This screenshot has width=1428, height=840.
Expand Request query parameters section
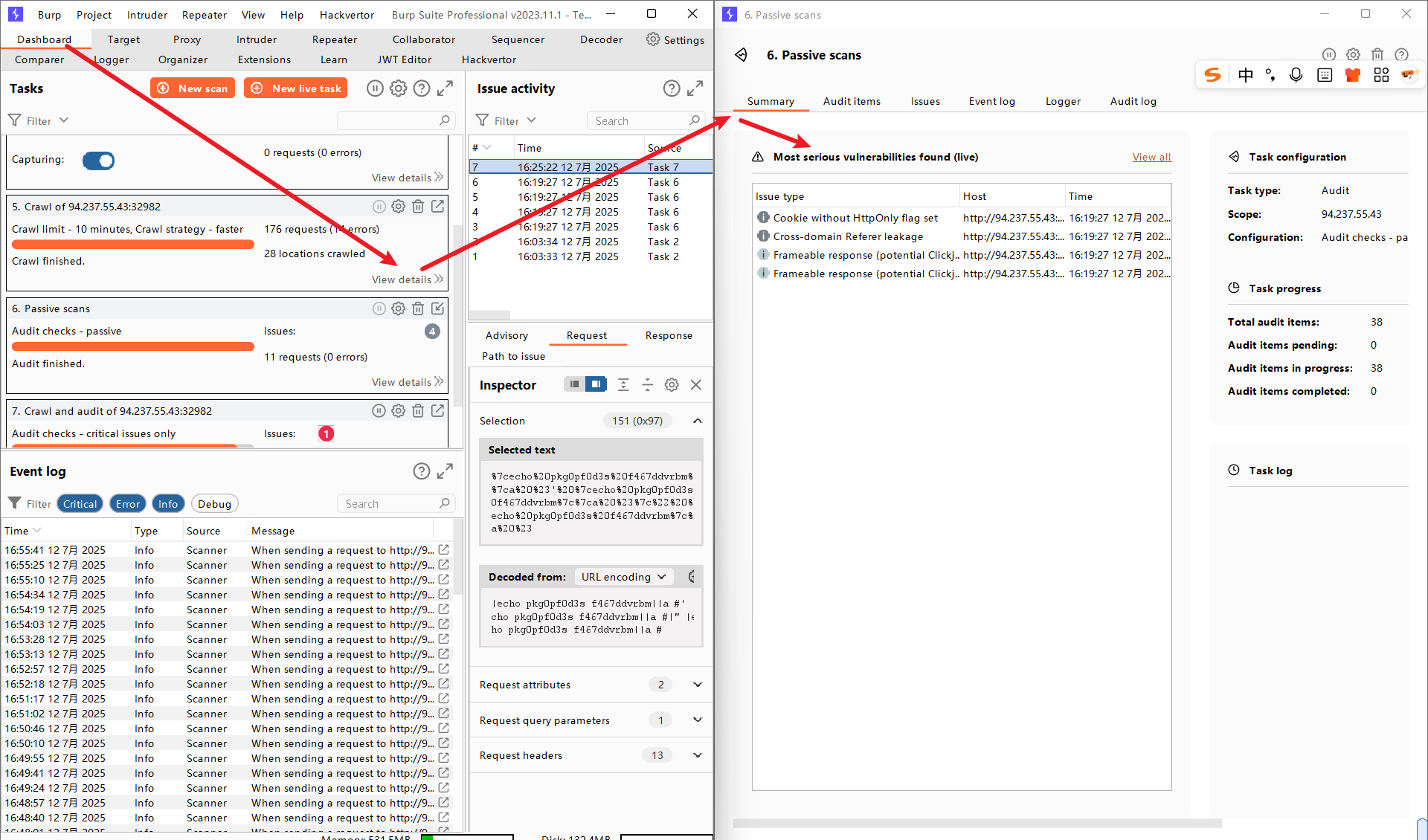(x=697, y=720)
